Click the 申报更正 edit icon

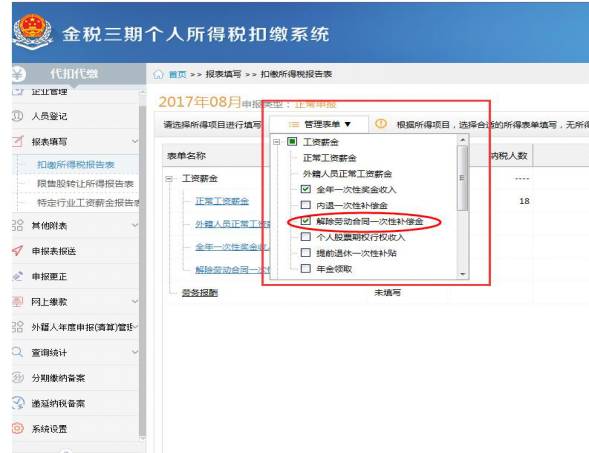(x=17, y=276)
